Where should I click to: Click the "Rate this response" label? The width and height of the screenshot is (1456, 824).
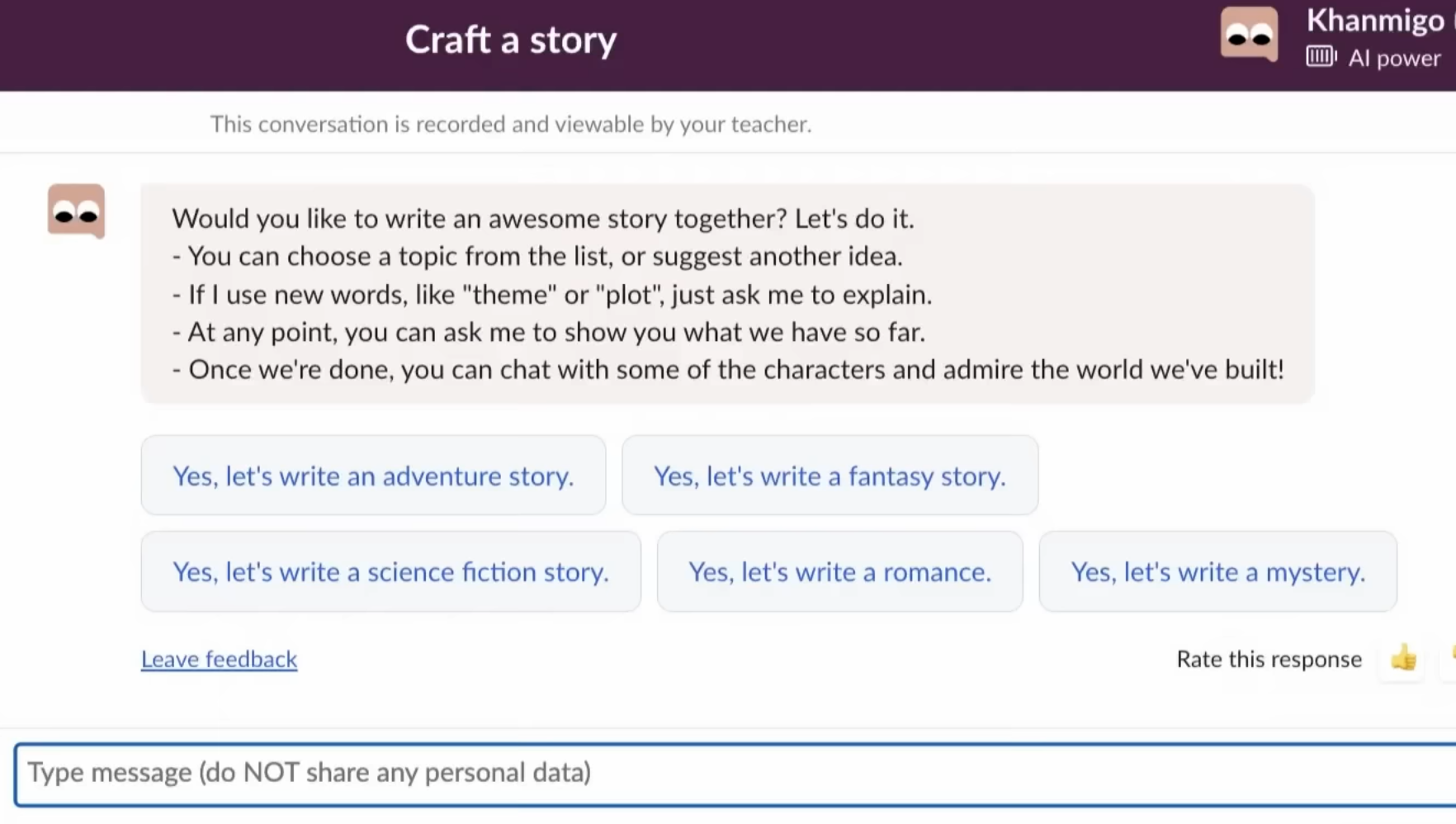pos(1269,659)
